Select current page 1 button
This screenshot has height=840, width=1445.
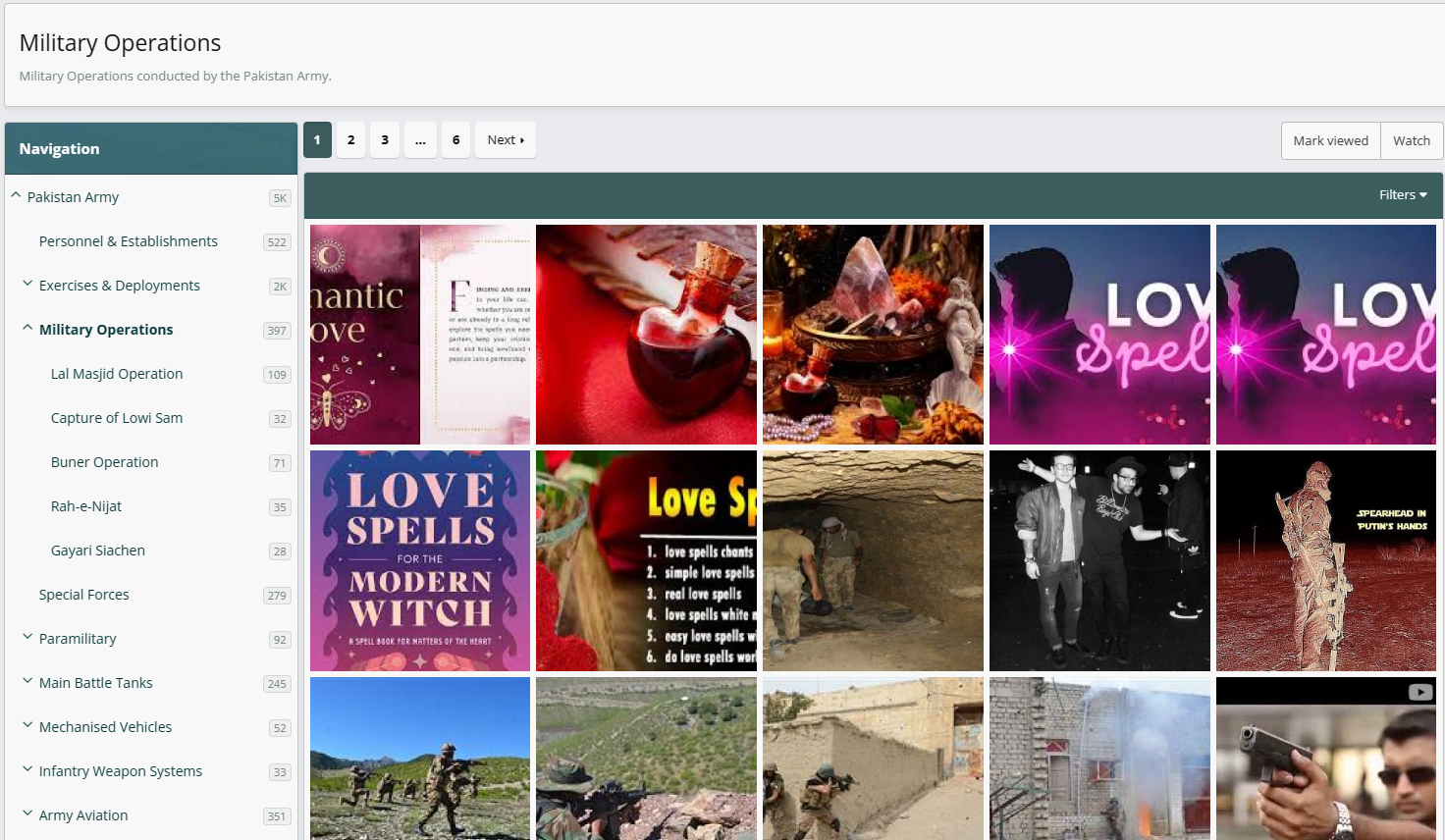(x=317, y=140)
